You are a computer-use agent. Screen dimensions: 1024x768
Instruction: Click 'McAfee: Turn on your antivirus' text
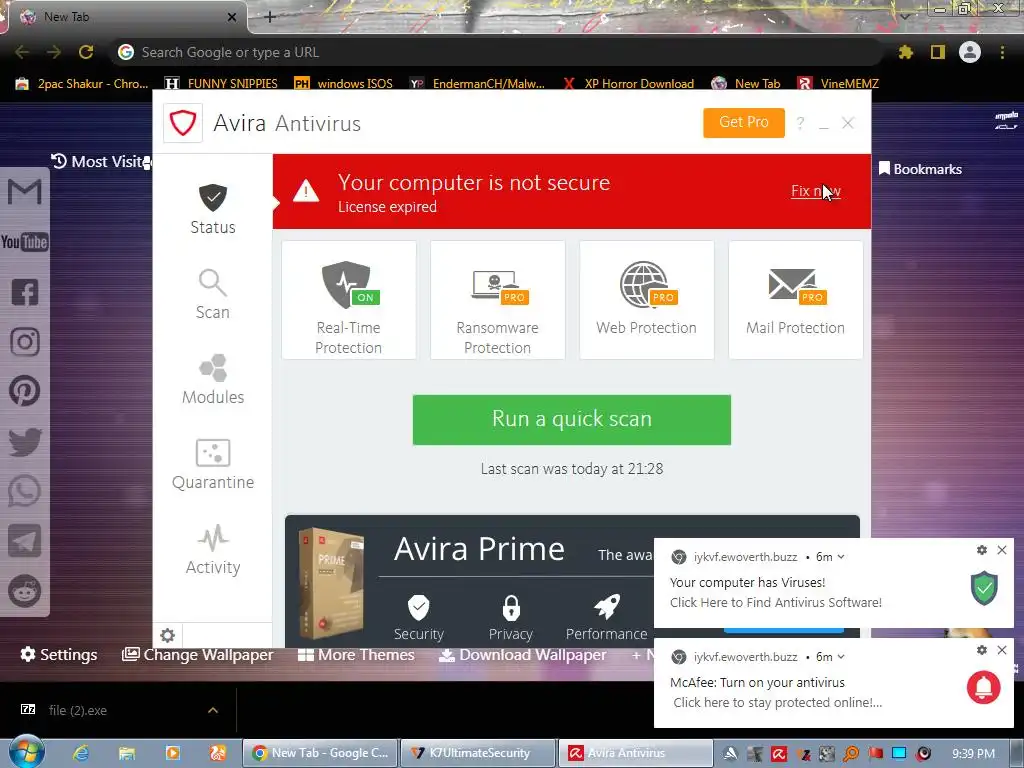point(758,682)
